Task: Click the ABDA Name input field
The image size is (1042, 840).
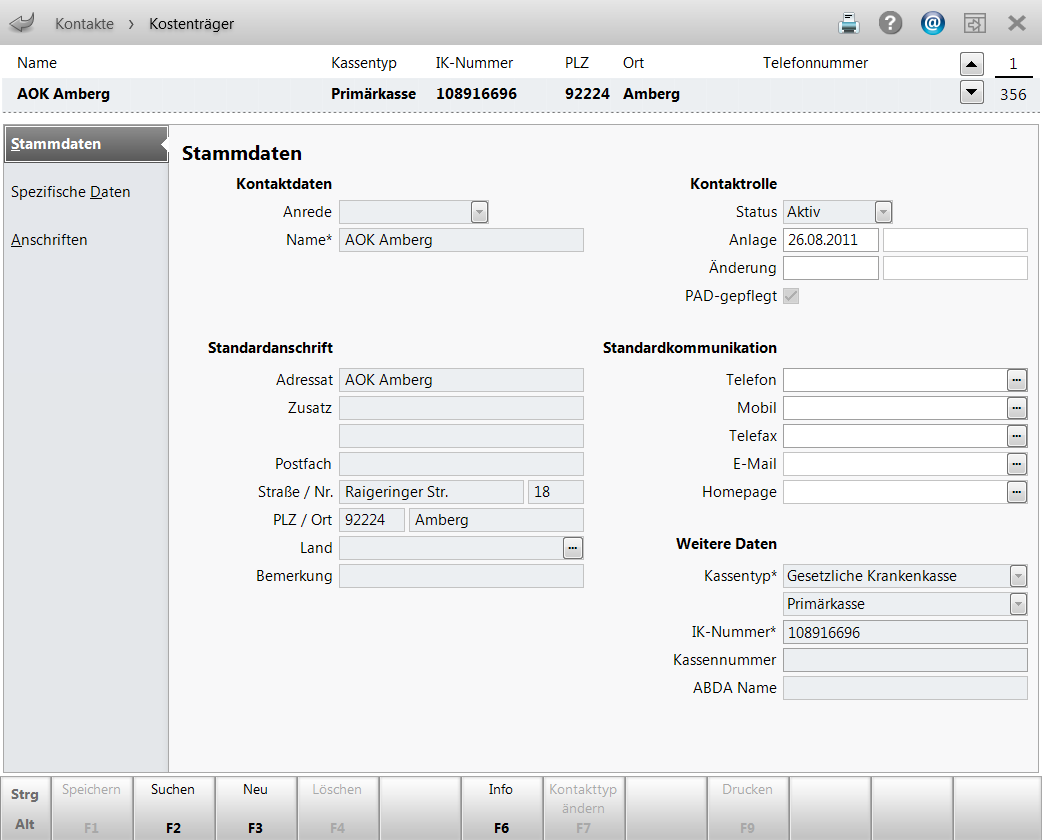Action: (x=905, y=688)
